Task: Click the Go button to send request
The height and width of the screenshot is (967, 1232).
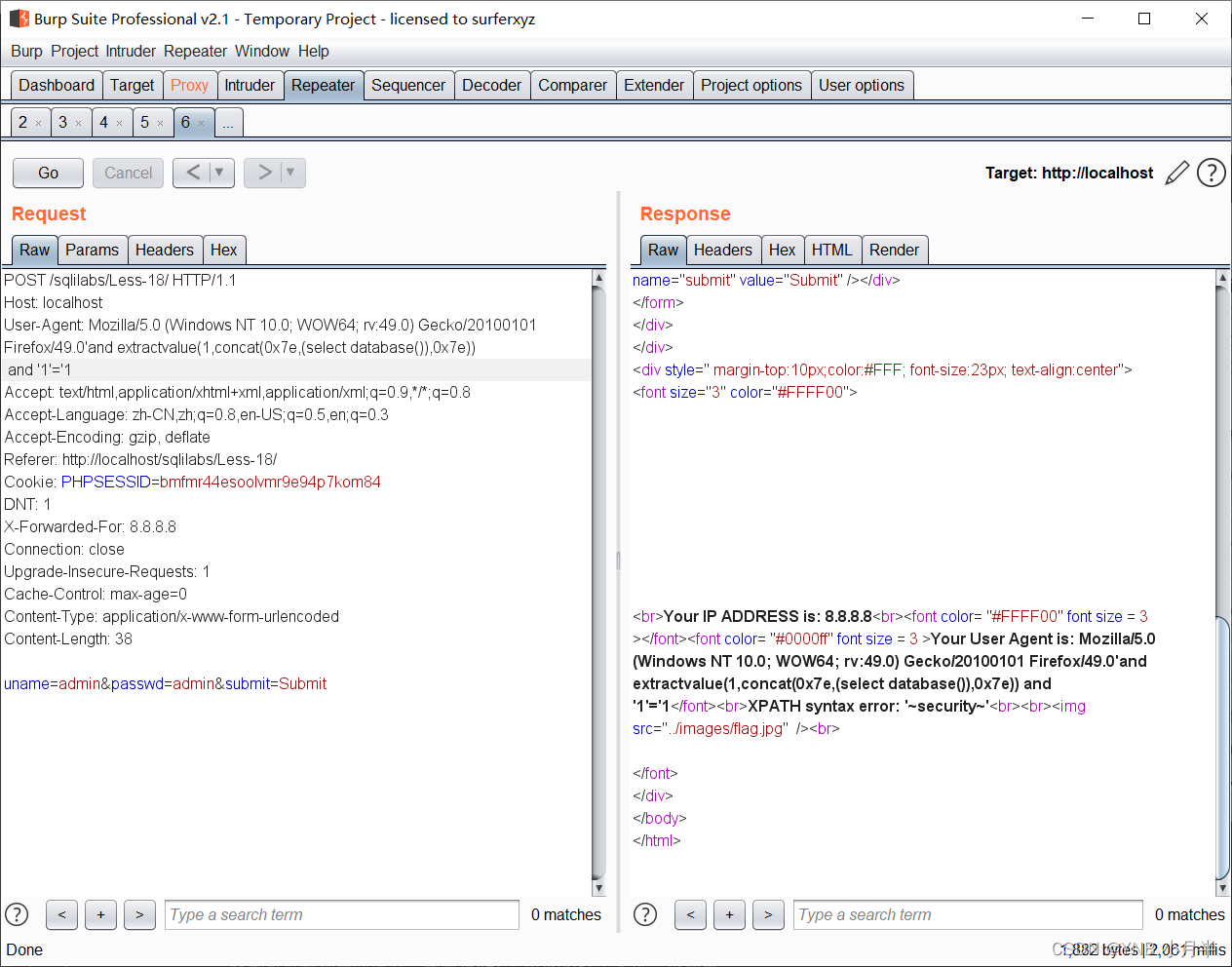Action: tap(48, 173)
